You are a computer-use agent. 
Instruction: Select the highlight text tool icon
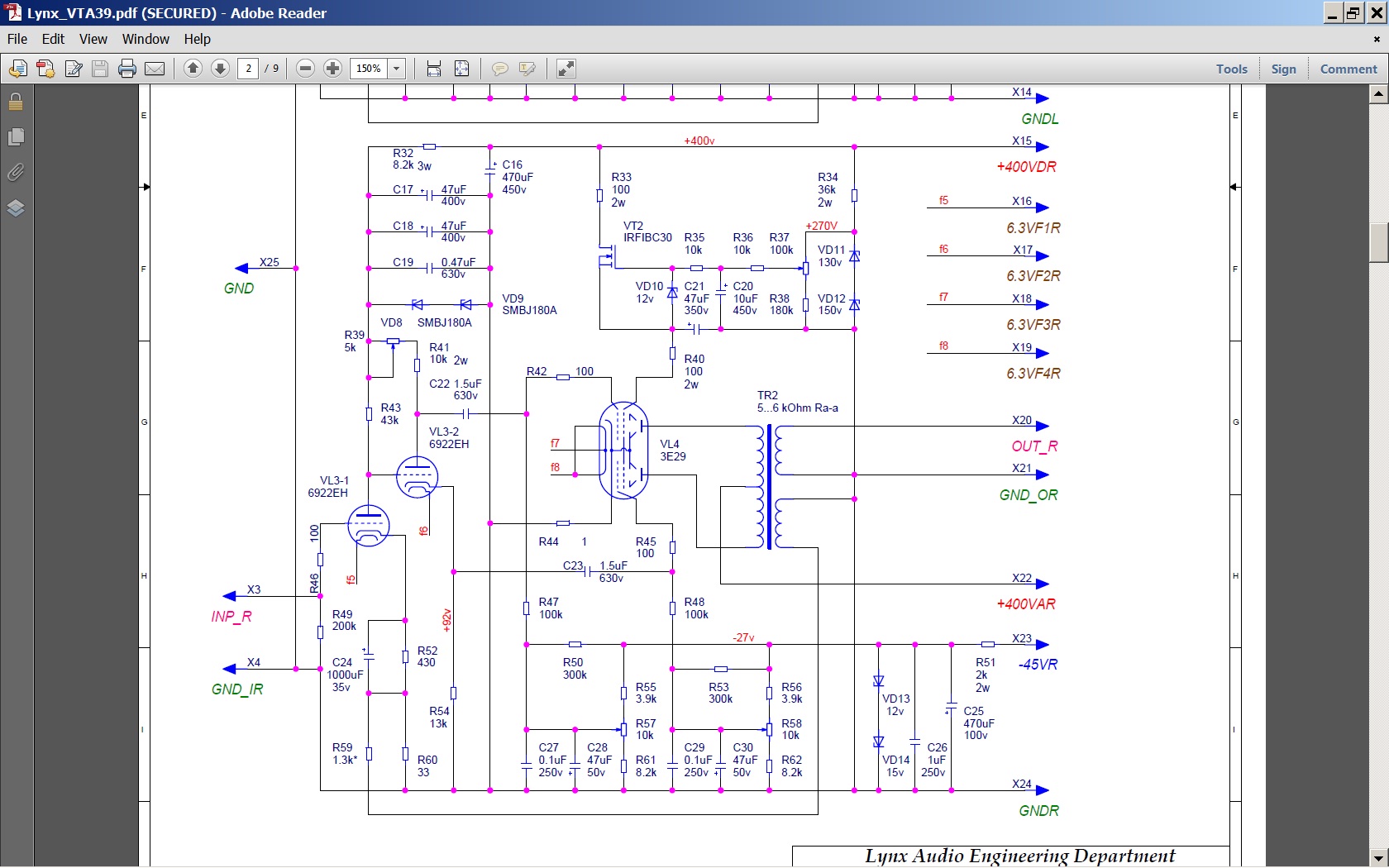click(527, 69)
